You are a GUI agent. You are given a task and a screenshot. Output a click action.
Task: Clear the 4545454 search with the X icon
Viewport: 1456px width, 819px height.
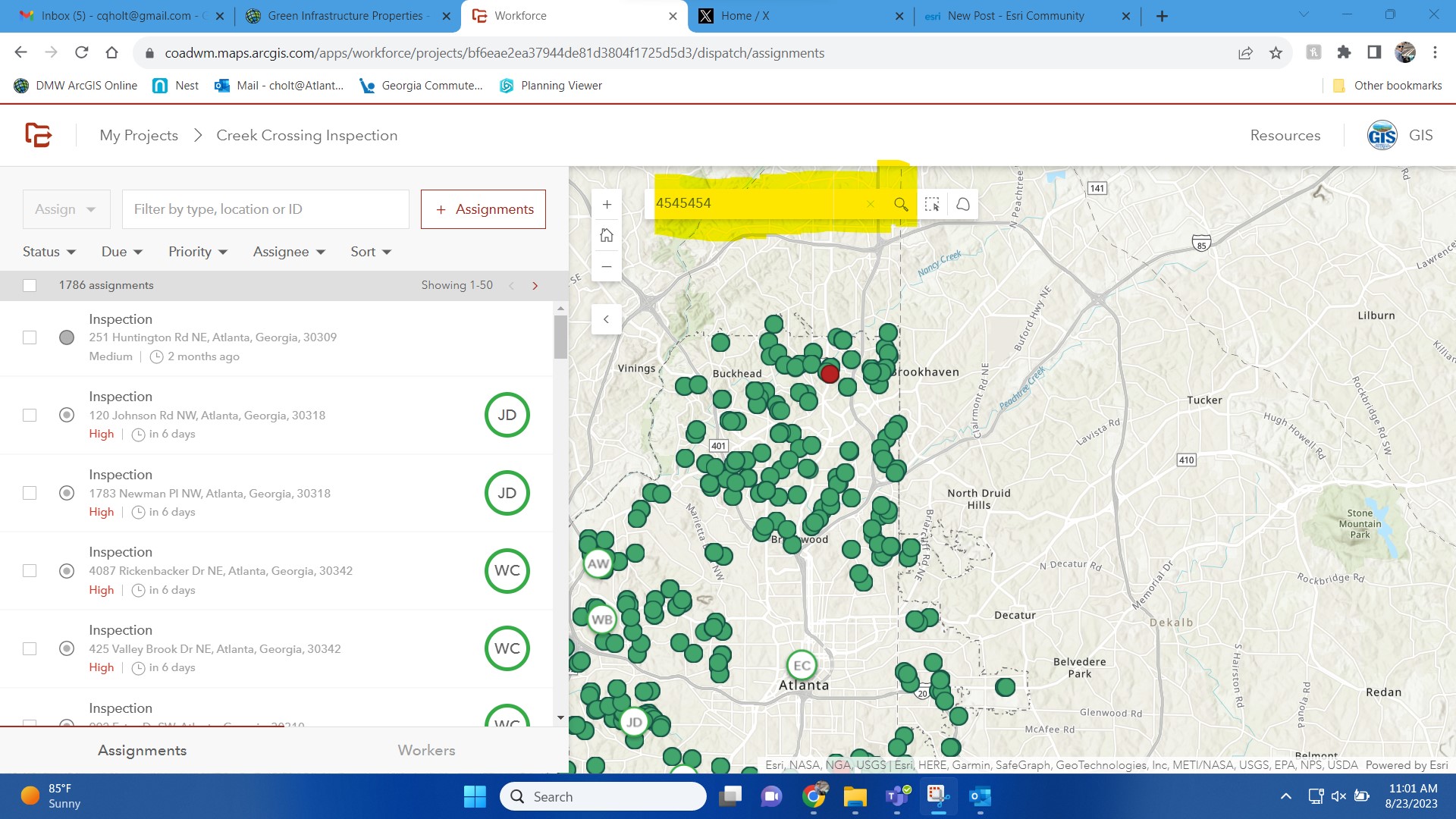click(871, 204)
